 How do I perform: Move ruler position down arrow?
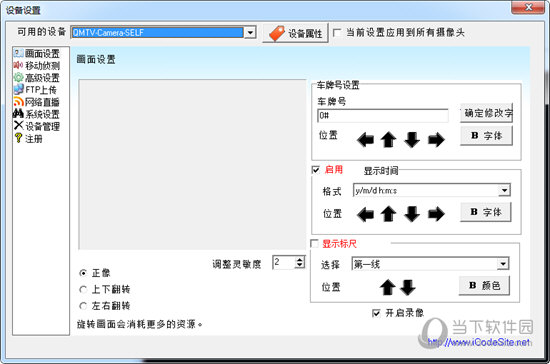point(408,287)
